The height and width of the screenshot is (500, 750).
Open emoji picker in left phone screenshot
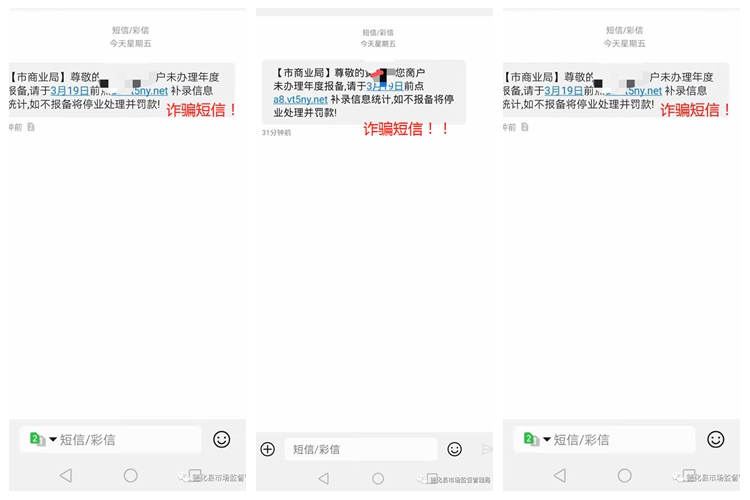click(221, 439)
